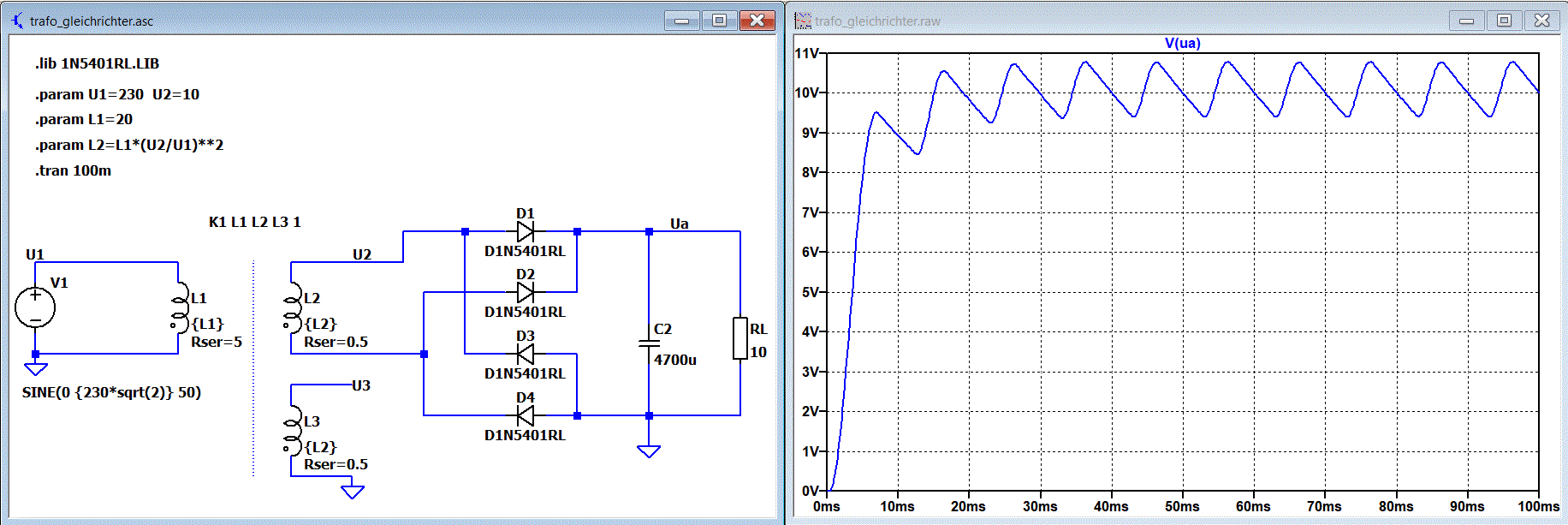Click the U1 net label
Screen dimensions: 1568x525
pos(35,254)
